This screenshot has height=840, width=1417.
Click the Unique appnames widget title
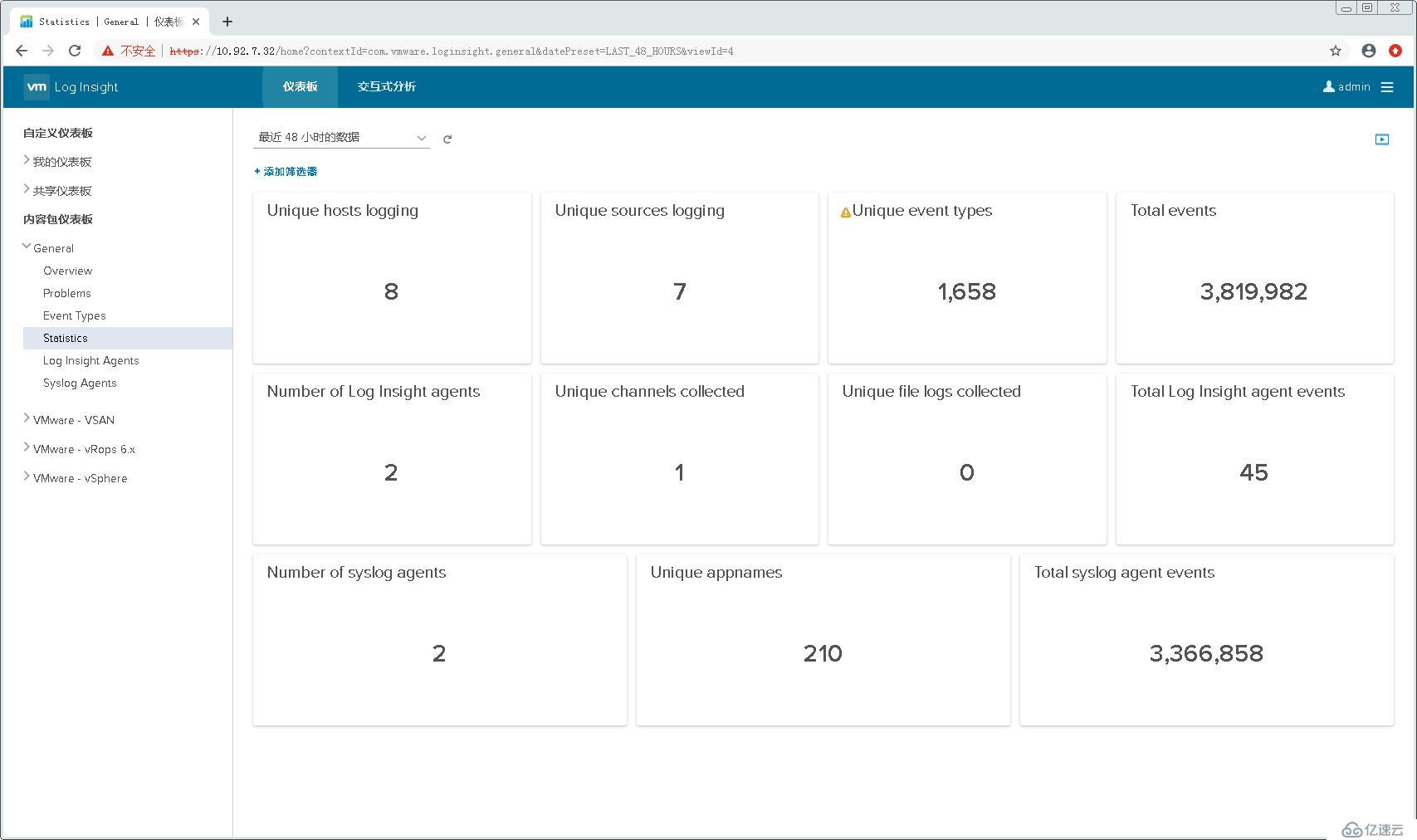point(716,573)
